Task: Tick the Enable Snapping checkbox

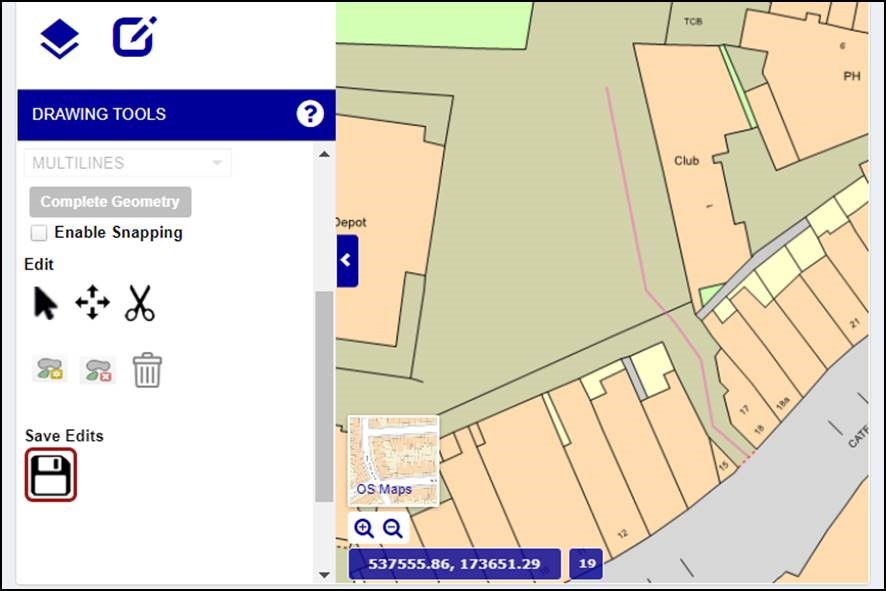Action: 39,233
